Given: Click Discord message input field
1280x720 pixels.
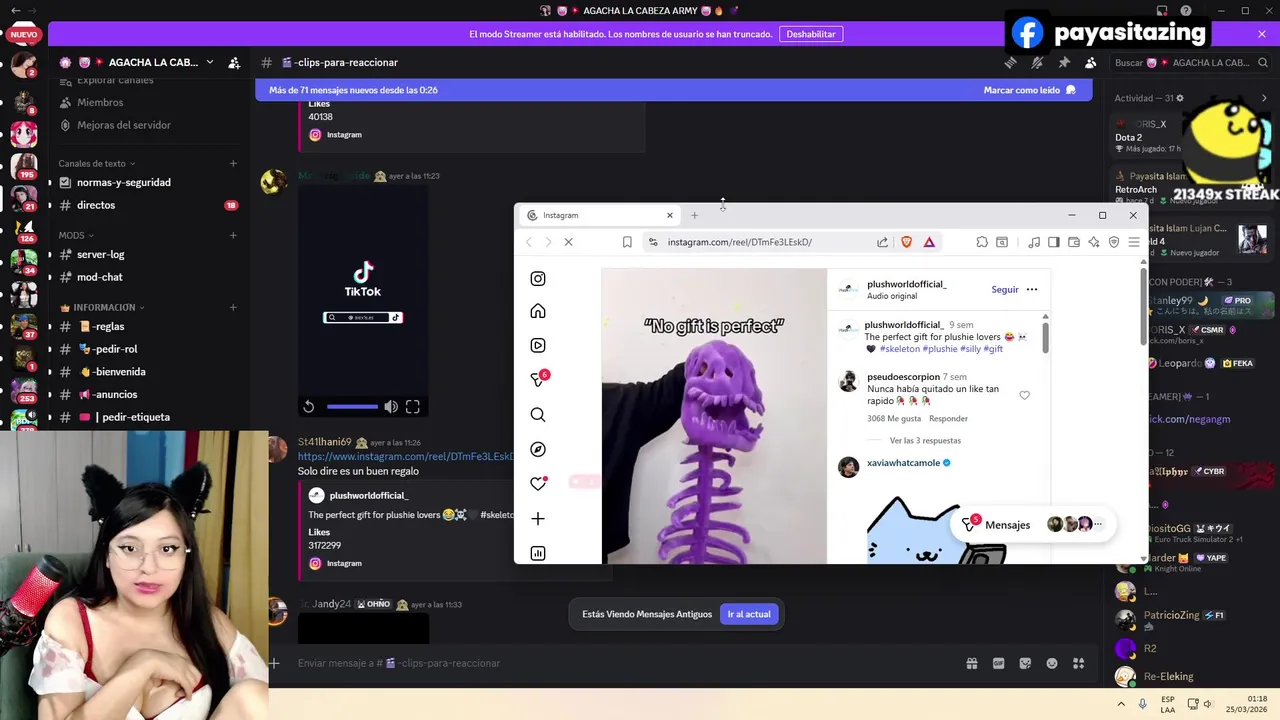Looking at the screenshot, I should click(620, 663).
